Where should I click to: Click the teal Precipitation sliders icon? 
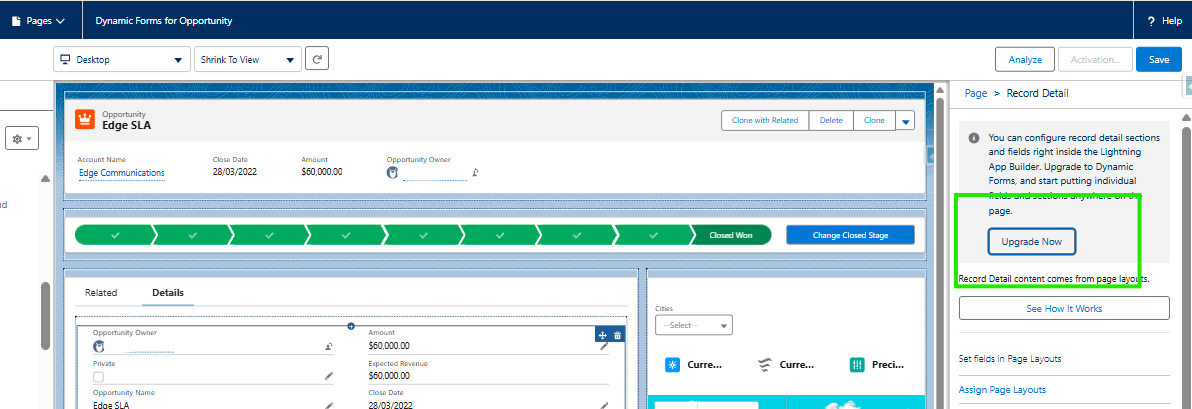[x=857, y=365]
